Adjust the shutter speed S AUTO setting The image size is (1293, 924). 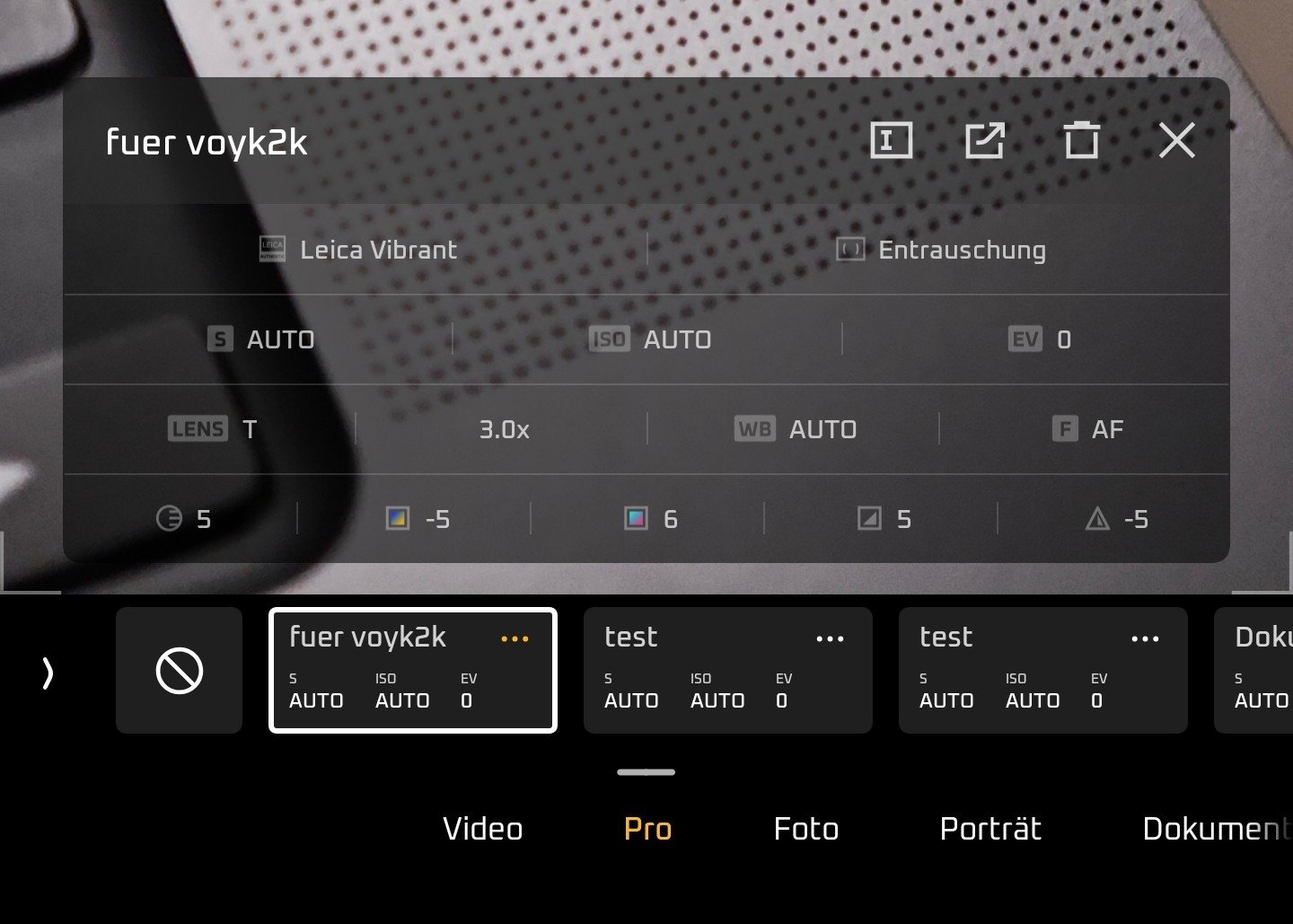(260, 339)
